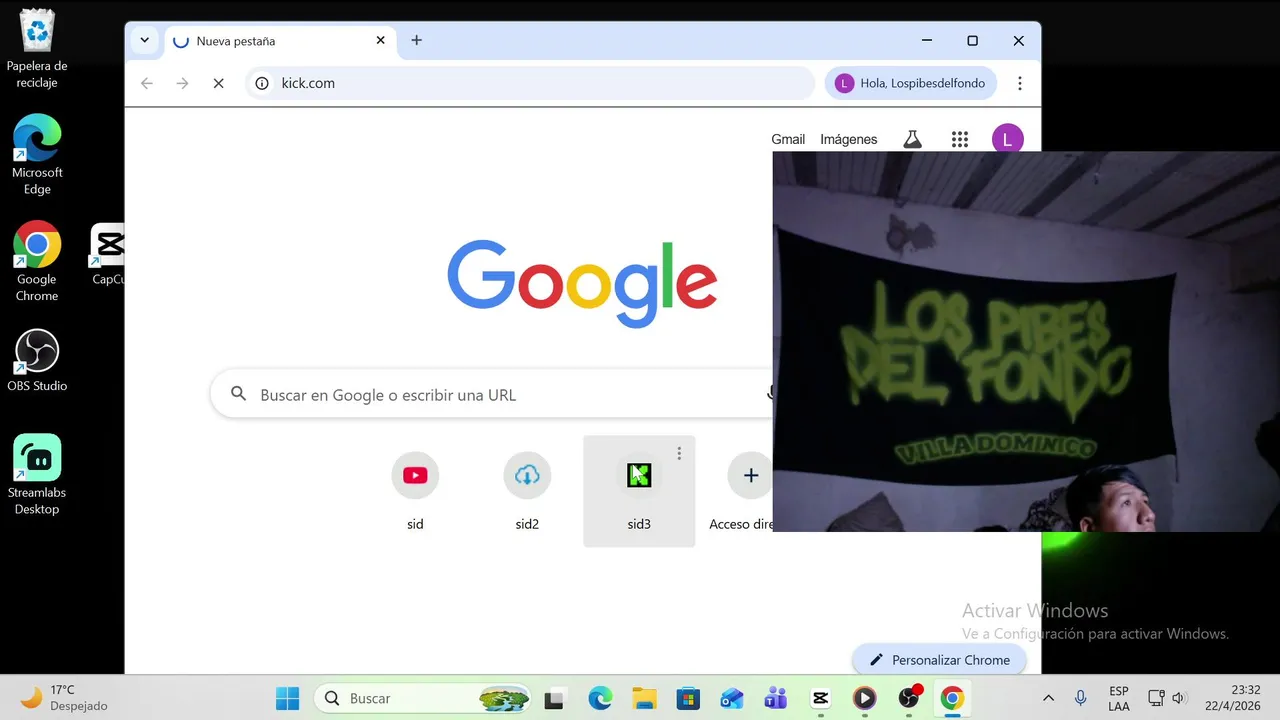Screen dimensions: 1280x720
Task: Open profile Hola, Lospibesdelfondo chip
Action: pyautogui.click(x=911, y=83)
